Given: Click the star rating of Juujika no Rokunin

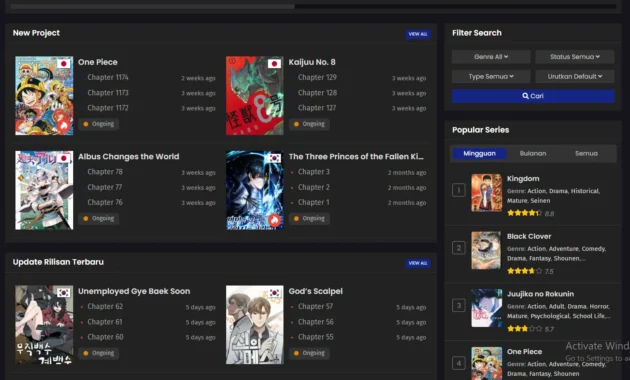Looking at the screenshot, I should pyautogui.click(x=524, y=329).
